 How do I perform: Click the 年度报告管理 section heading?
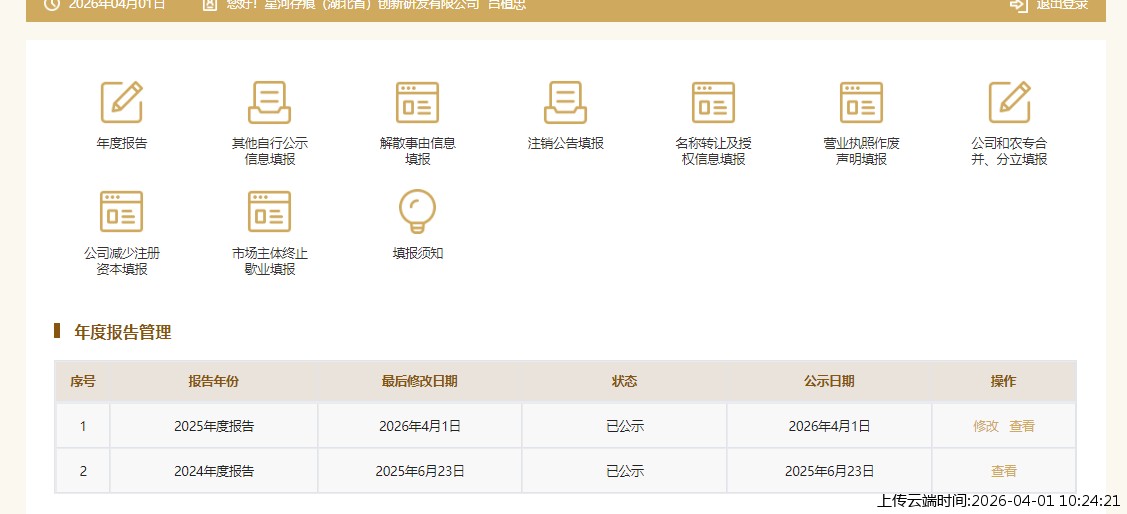(123, 332)
